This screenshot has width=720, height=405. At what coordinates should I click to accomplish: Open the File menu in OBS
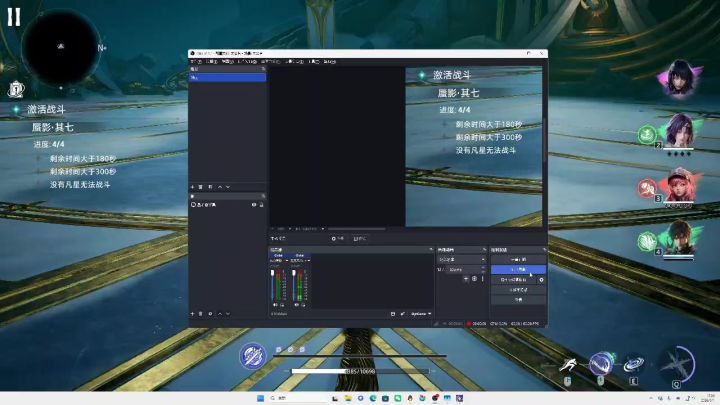[x=196, y=61]
